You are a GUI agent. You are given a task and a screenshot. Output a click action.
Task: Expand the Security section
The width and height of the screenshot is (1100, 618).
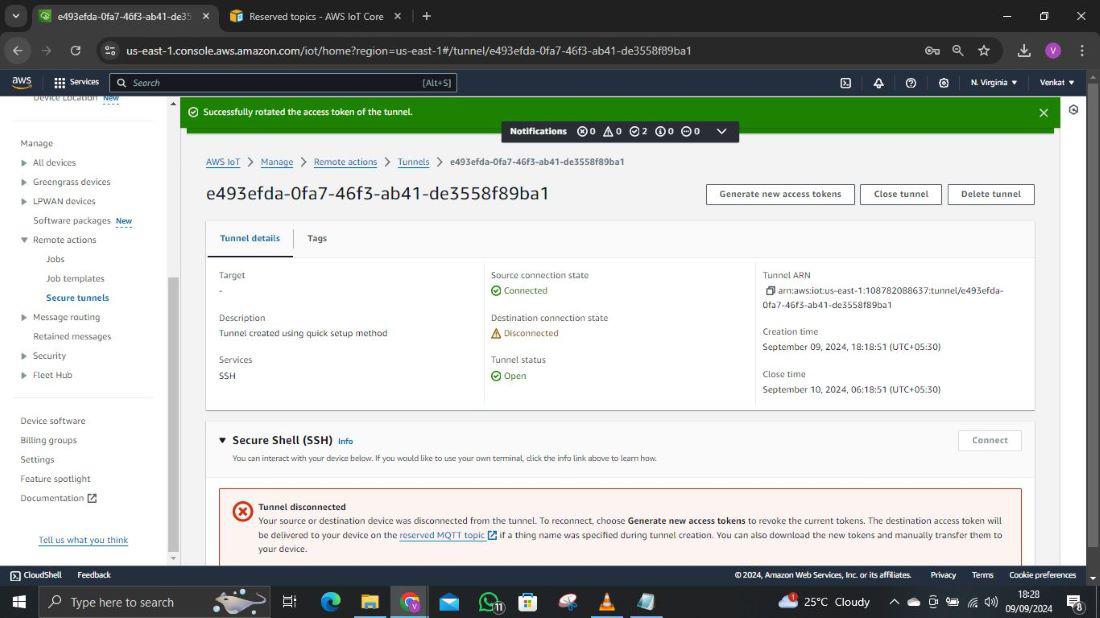pyautogui.click(x=24, y=356)
